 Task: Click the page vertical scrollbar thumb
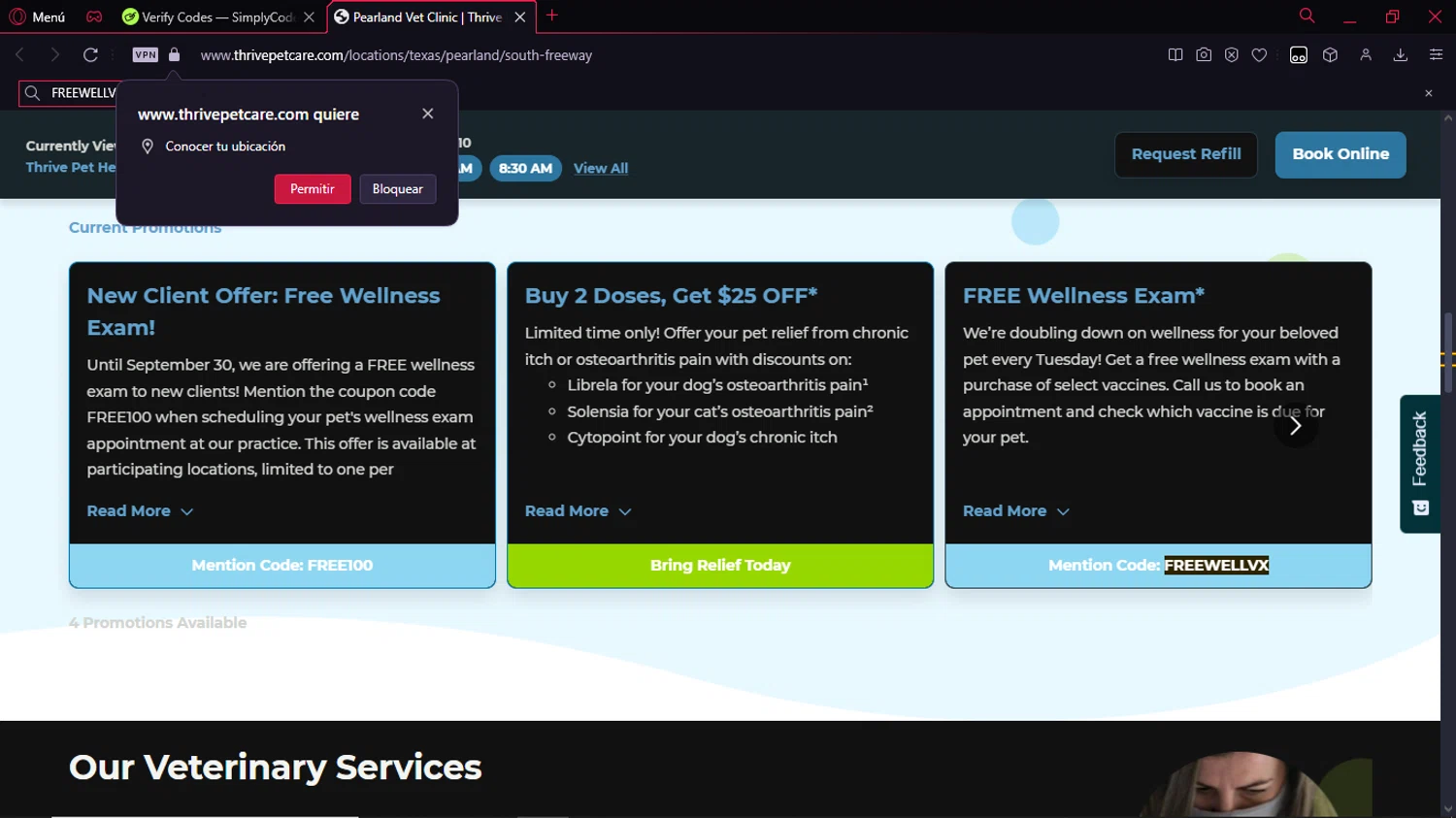pyautogui.click(x=1448, y=352)
